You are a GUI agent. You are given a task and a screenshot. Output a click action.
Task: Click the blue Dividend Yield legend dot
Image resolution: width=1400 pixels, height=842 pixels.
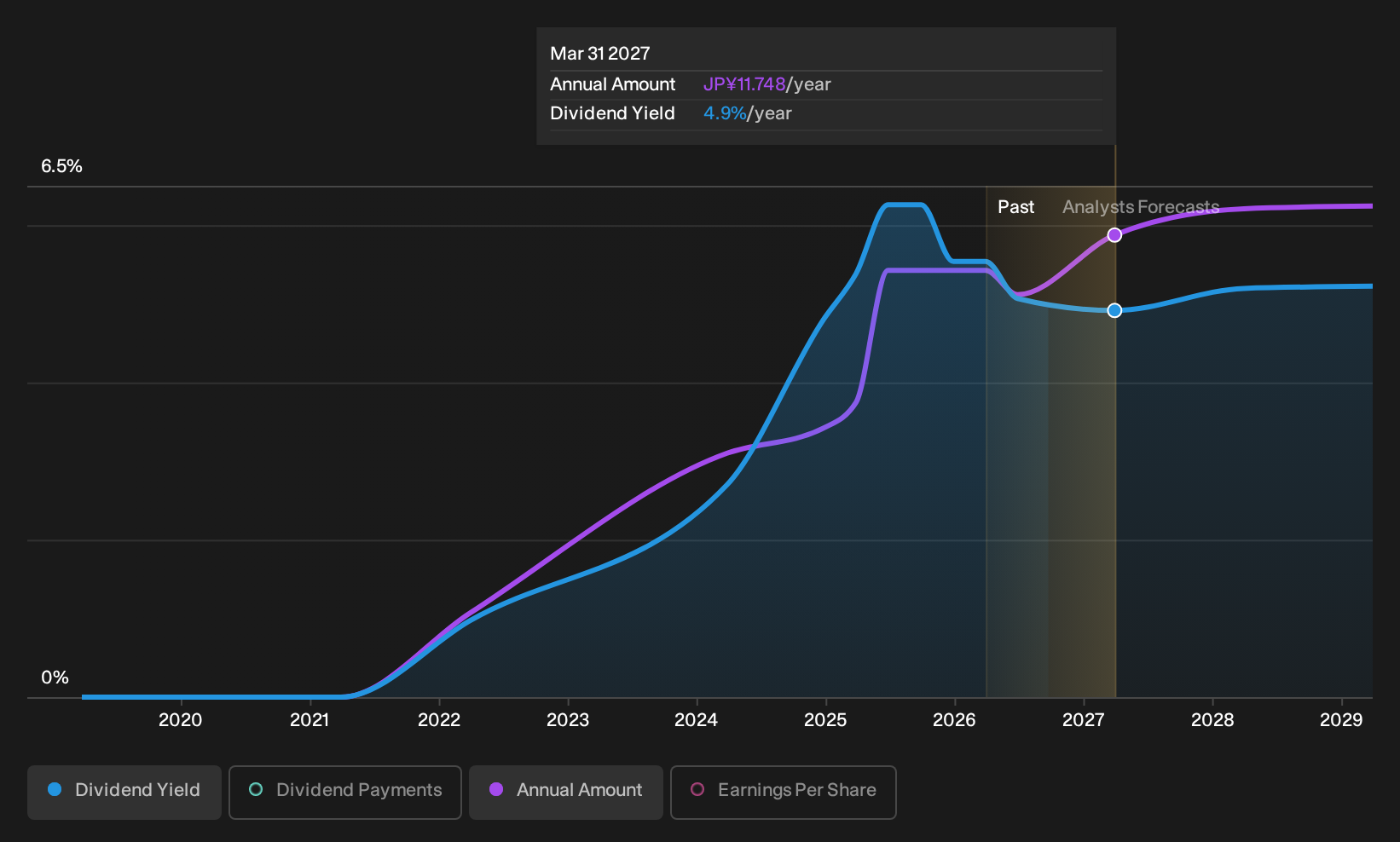[x=55, y=789]
